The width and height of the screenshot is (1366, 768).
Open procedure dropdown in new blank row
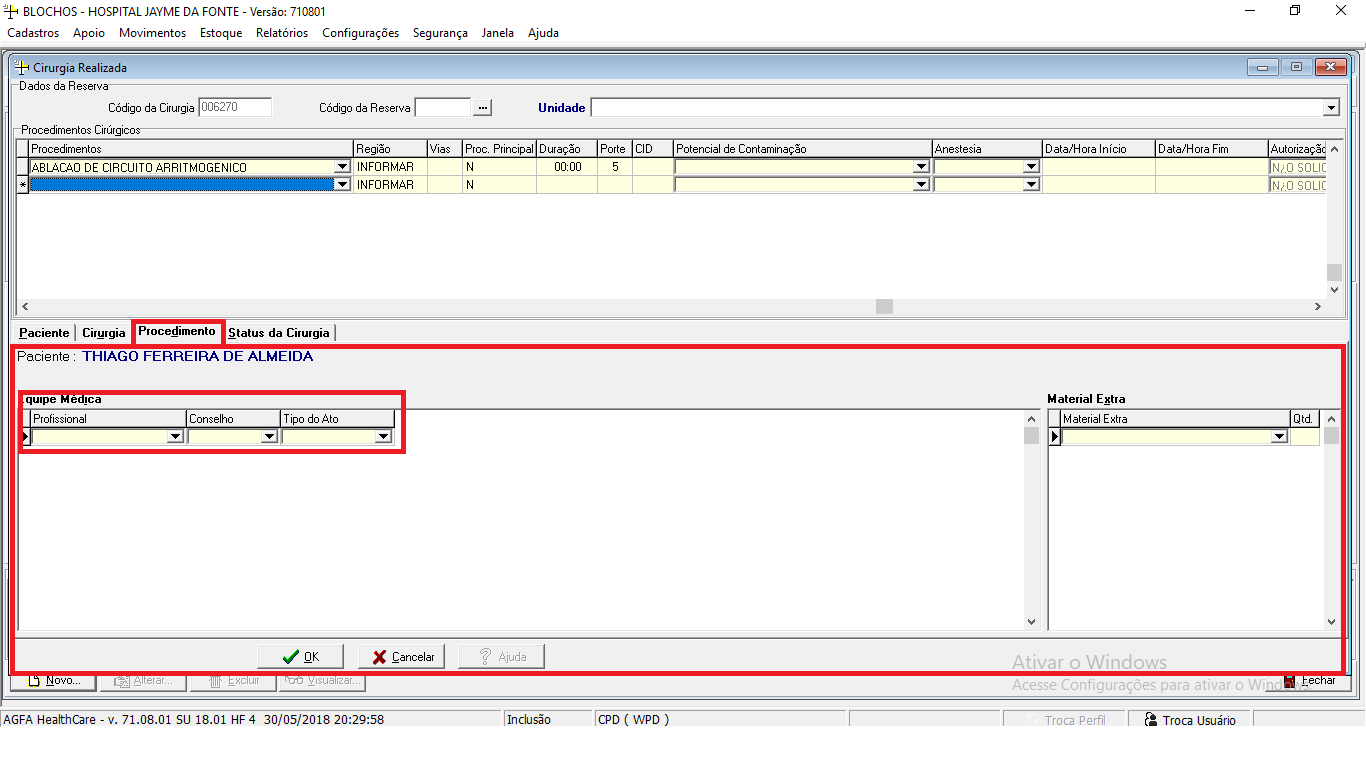(342, 185)
